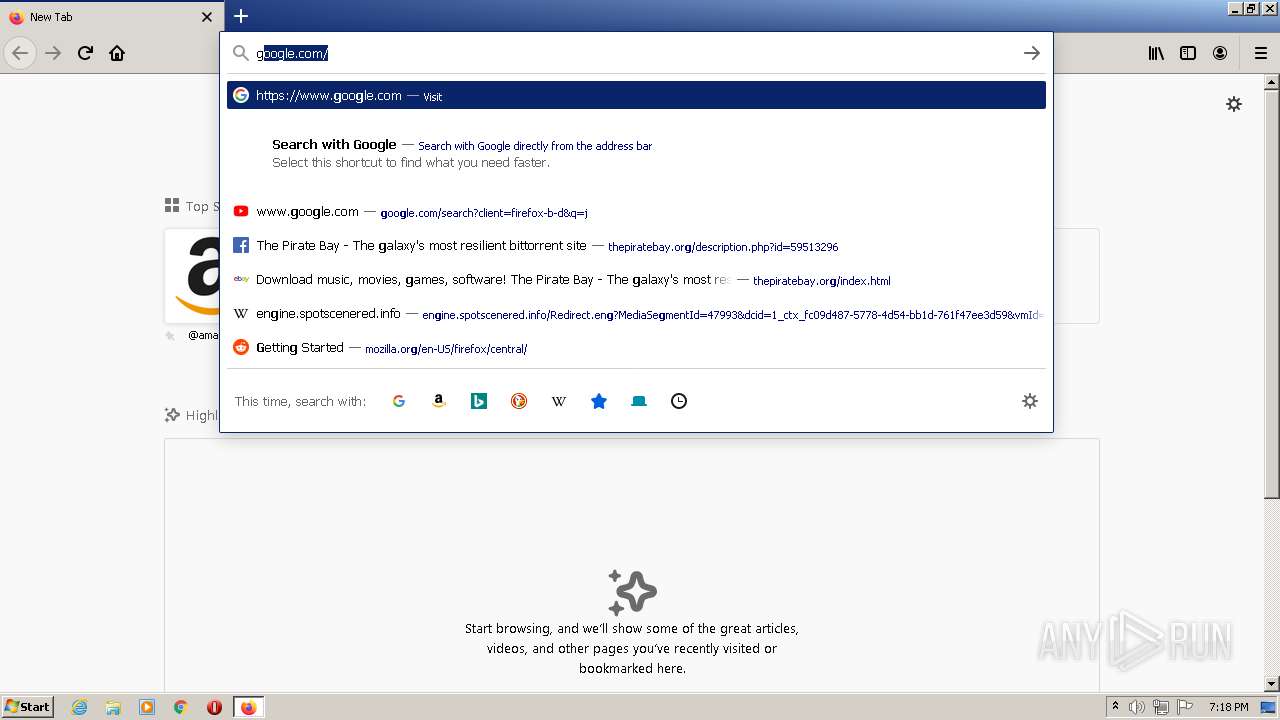Viewport: 1280px width, 720px height.
Task: Search this time with DuckDuckGo icon
Action: coord(519,401)
